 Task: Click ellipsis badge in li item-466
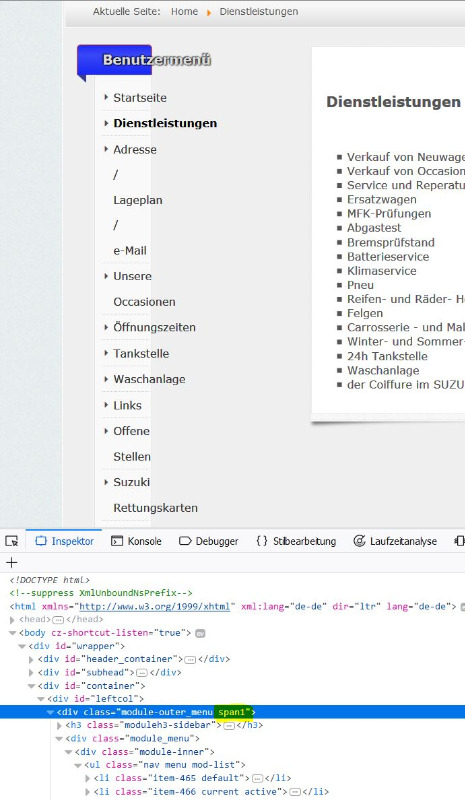pyautogui.click(x=295, y=792)
